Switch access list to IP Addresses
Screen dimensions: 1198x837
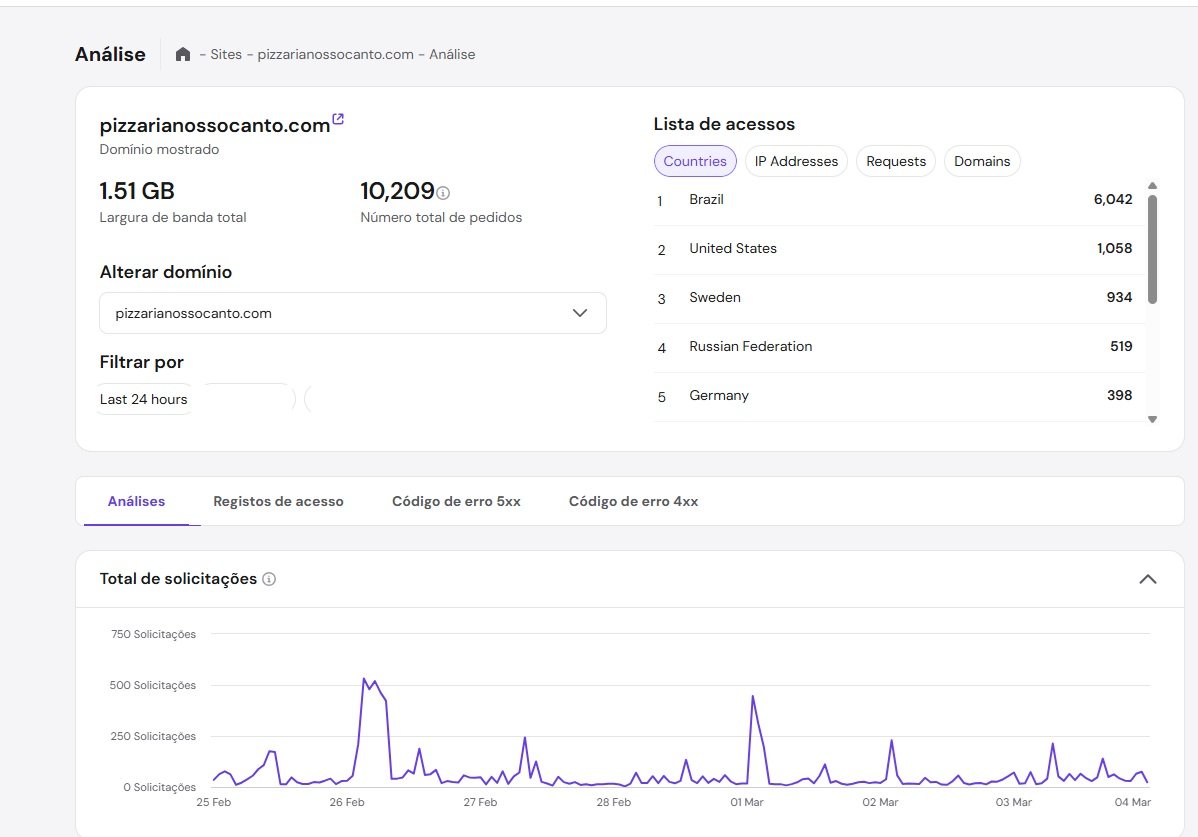tap(796, 161)
